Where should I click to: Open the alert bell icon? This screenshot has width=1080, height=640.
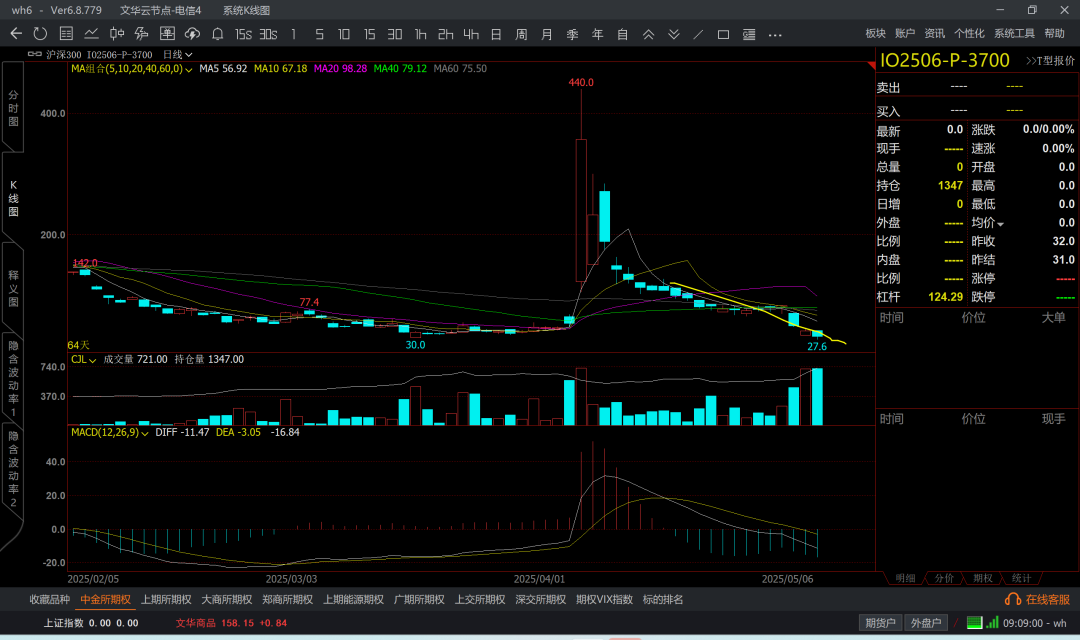pyautogui.click(x=218, y=34)
